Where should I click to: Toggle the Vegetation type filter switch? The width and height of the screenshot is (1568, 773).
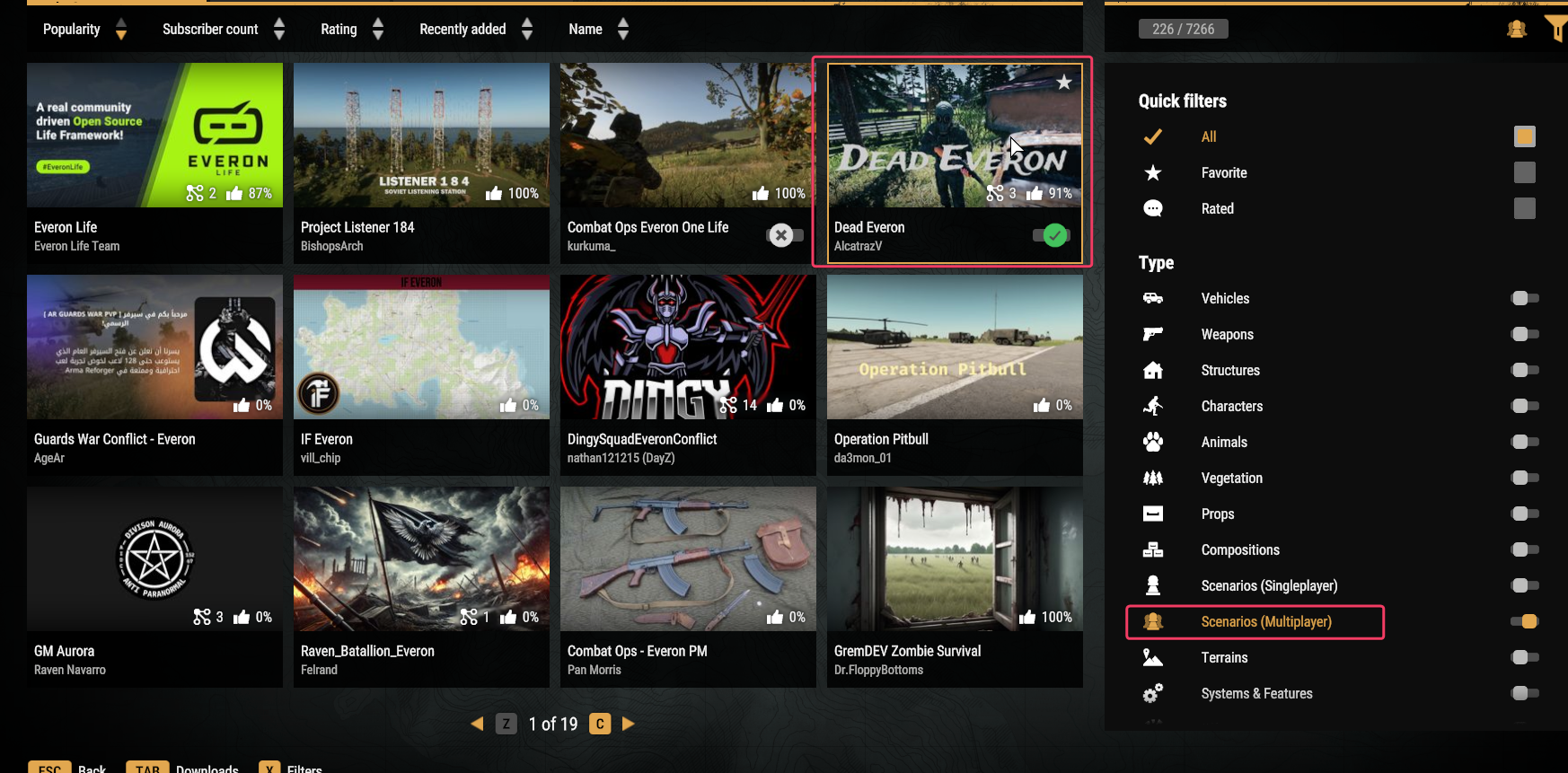point(1525,478)
